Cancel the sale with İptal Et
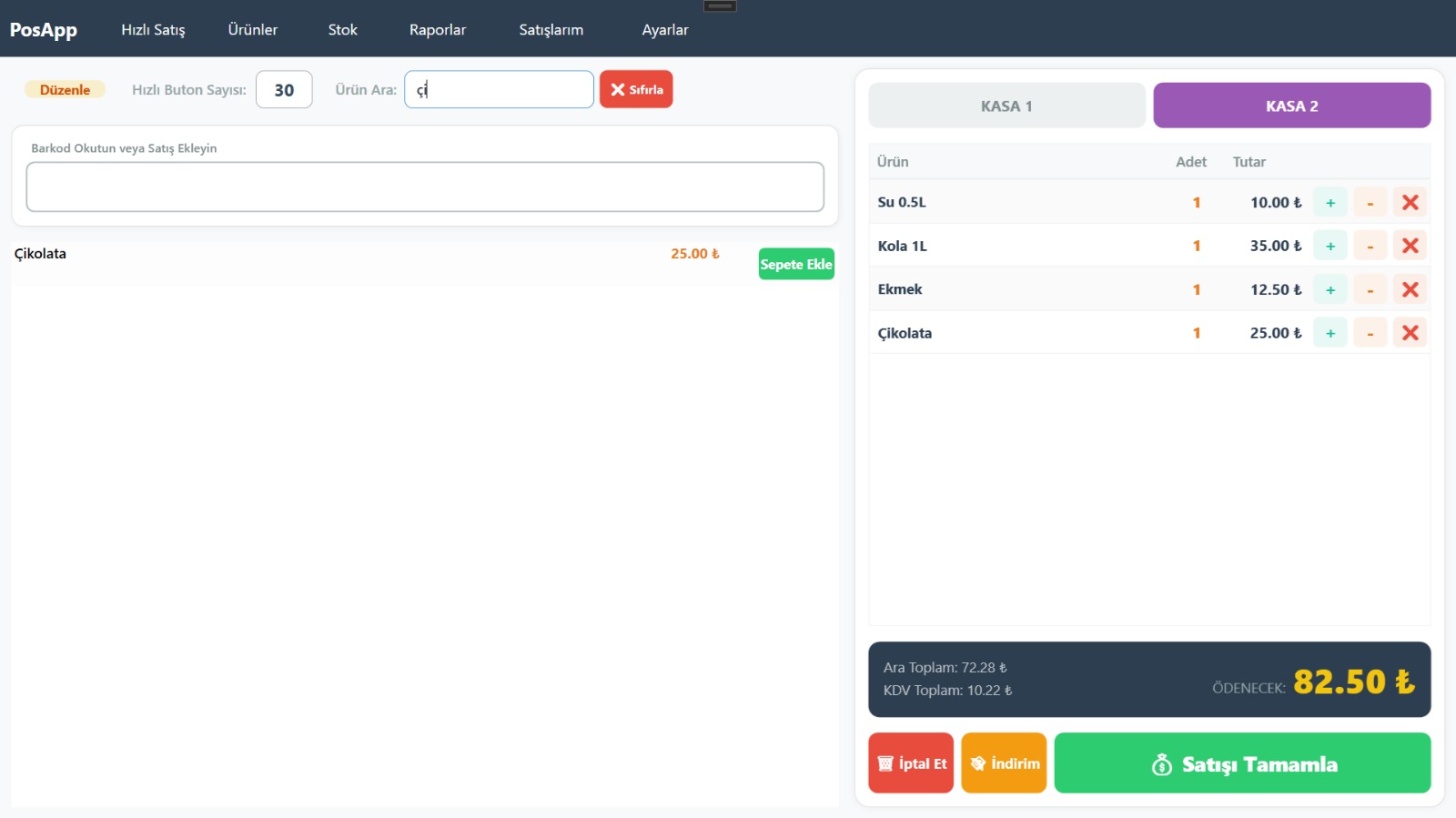This screenshot has width=1456, height=818. click(911, 763)
